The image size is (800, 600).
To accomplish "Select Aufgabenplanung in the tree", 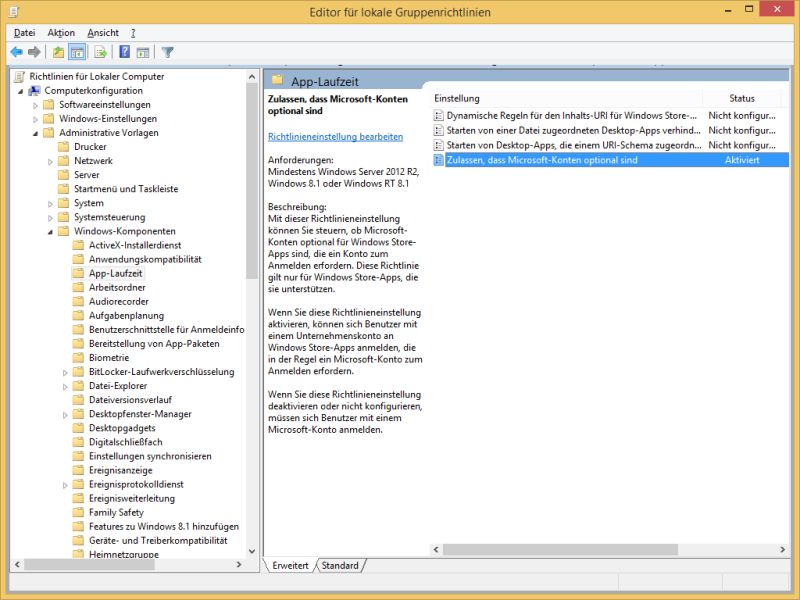I will (x=126, y=315).
